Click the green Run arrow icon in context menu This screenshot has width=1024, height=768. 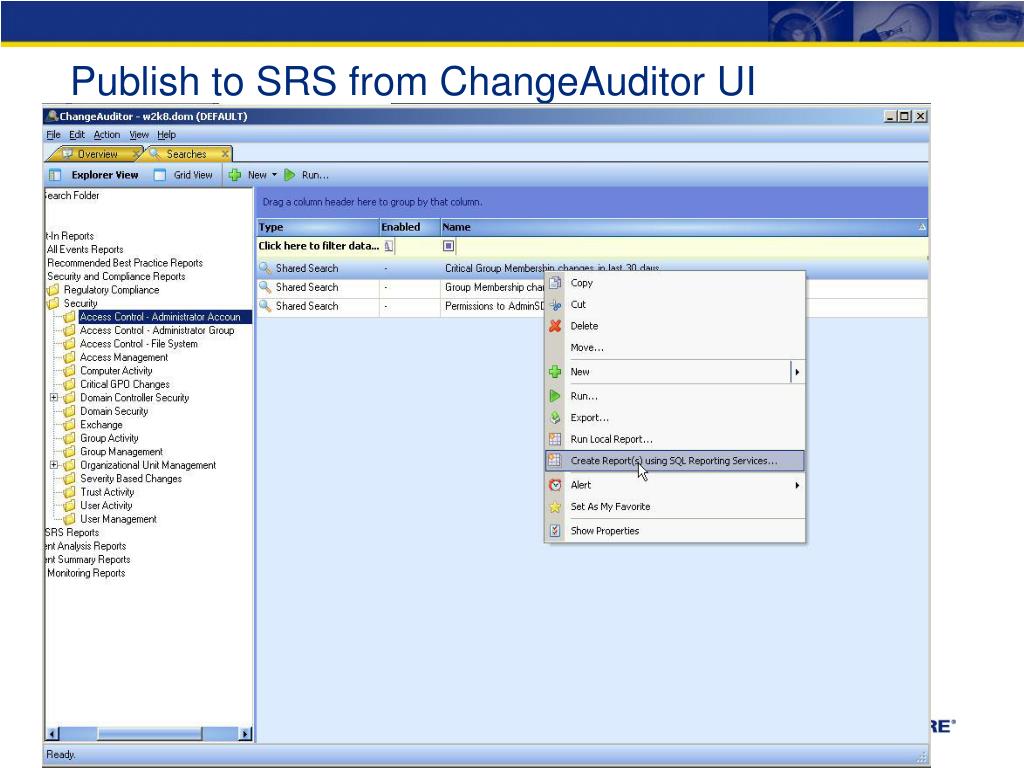click(x=555, y=396)
